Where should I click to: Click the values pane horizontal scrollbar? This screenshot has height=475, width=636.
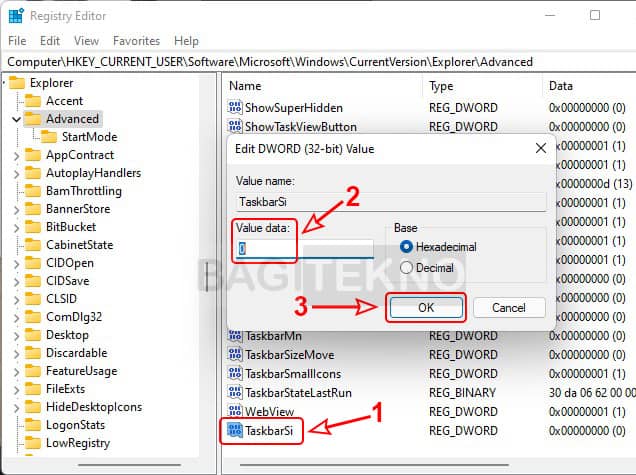point(374,465)
